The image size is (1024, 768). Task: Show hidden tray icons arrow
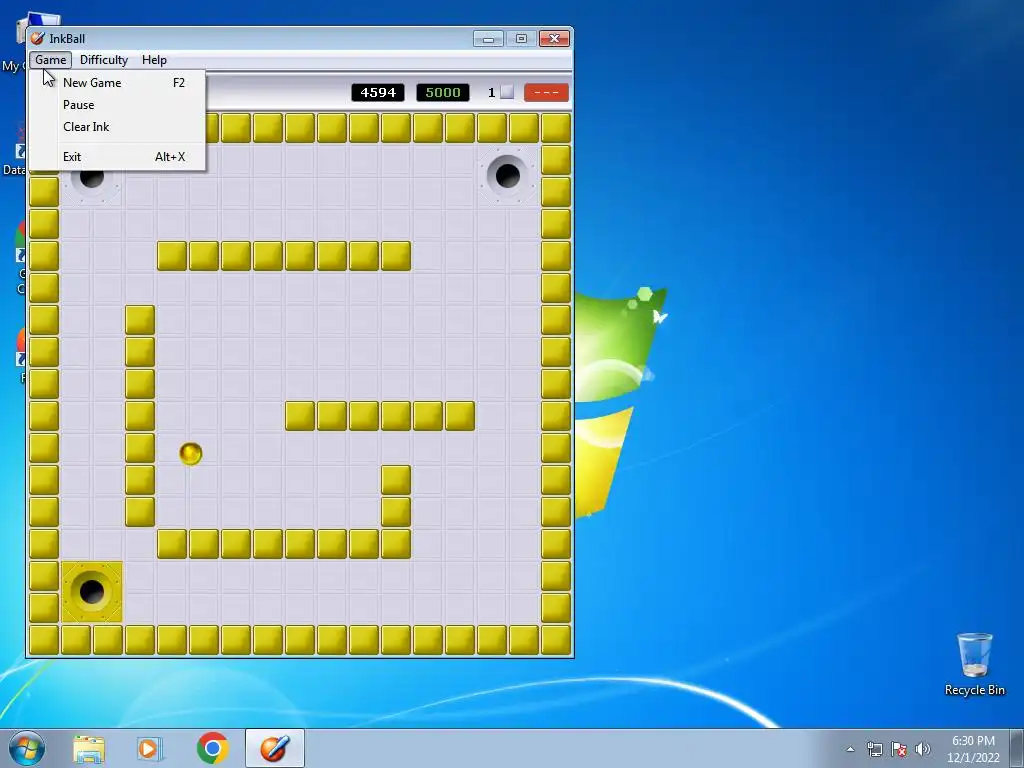[x=850, y=749]
